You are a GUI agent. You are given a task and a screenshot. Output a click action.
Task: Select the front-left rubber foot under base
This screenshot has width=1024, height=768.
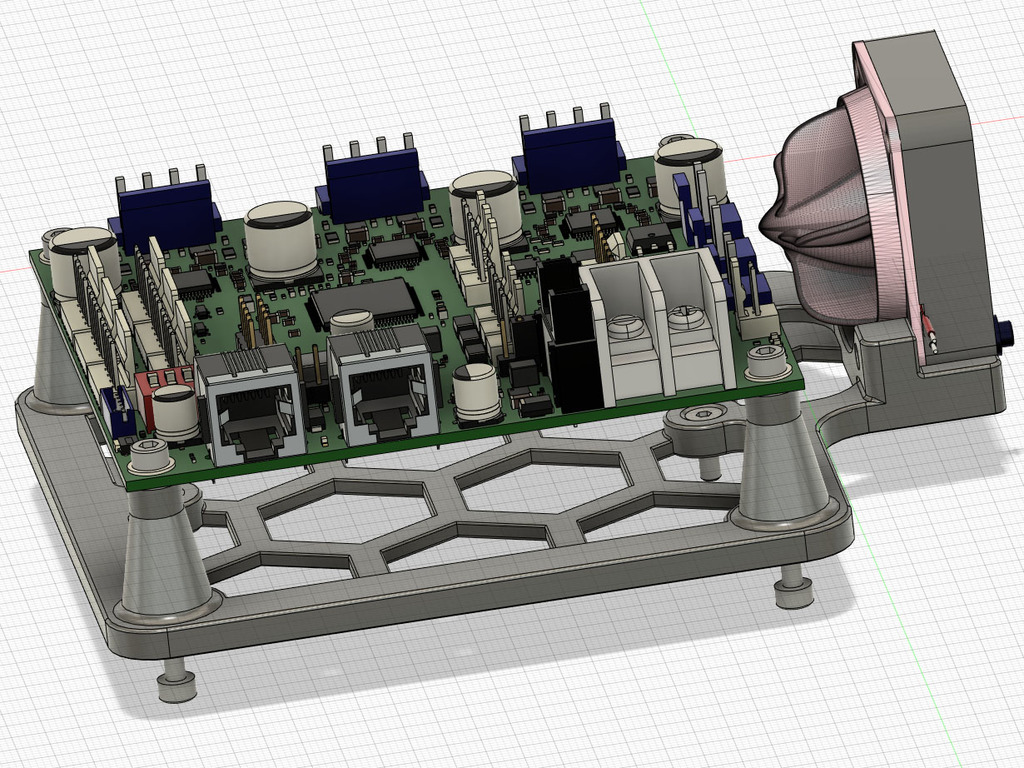[x=176, y=680]
